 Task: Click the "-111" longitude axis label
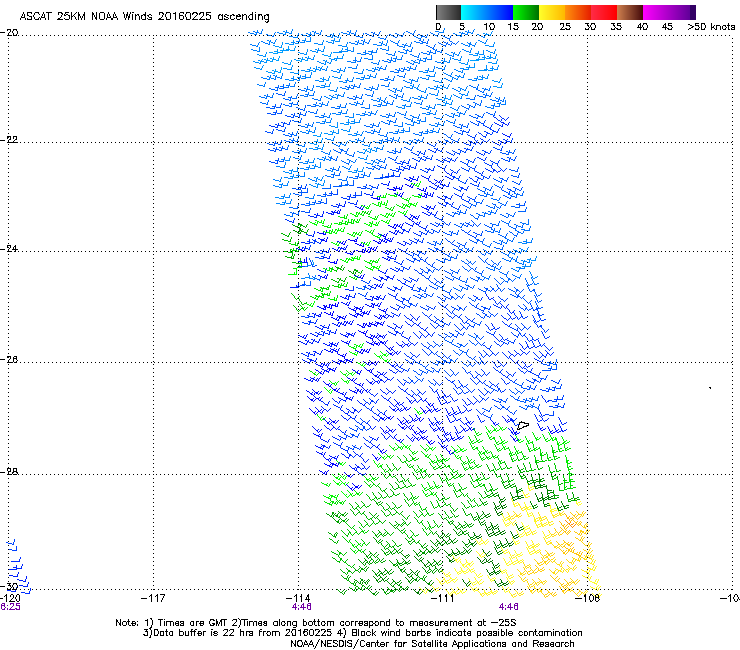[x=443, y=598]
